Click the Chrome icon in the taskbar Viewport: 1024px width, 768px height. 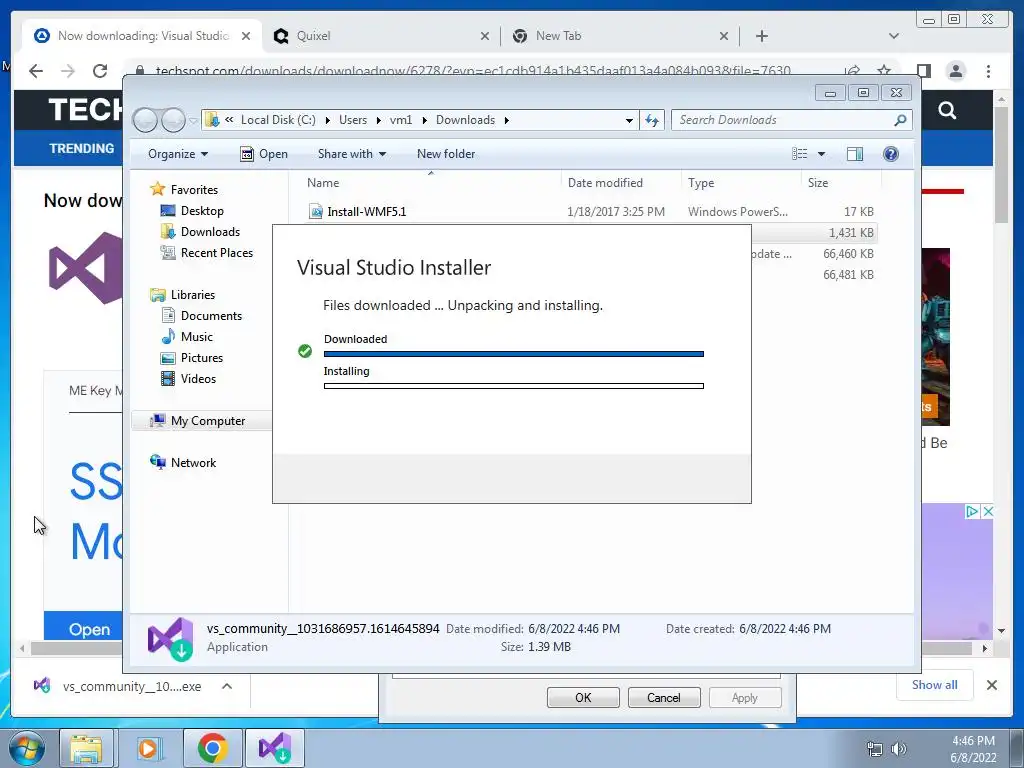(212, 748)
